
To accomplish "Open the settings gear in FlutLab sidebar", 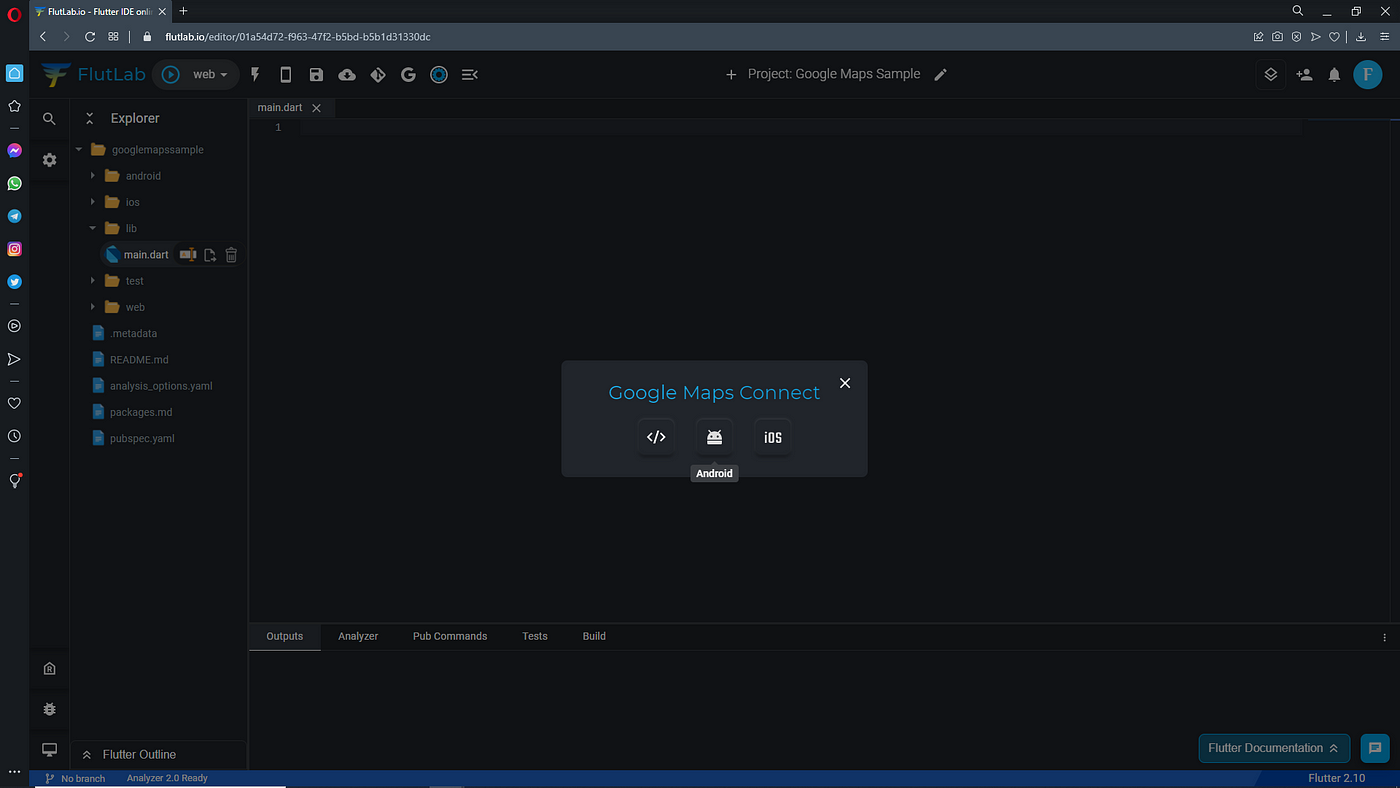I will (49, 159).
